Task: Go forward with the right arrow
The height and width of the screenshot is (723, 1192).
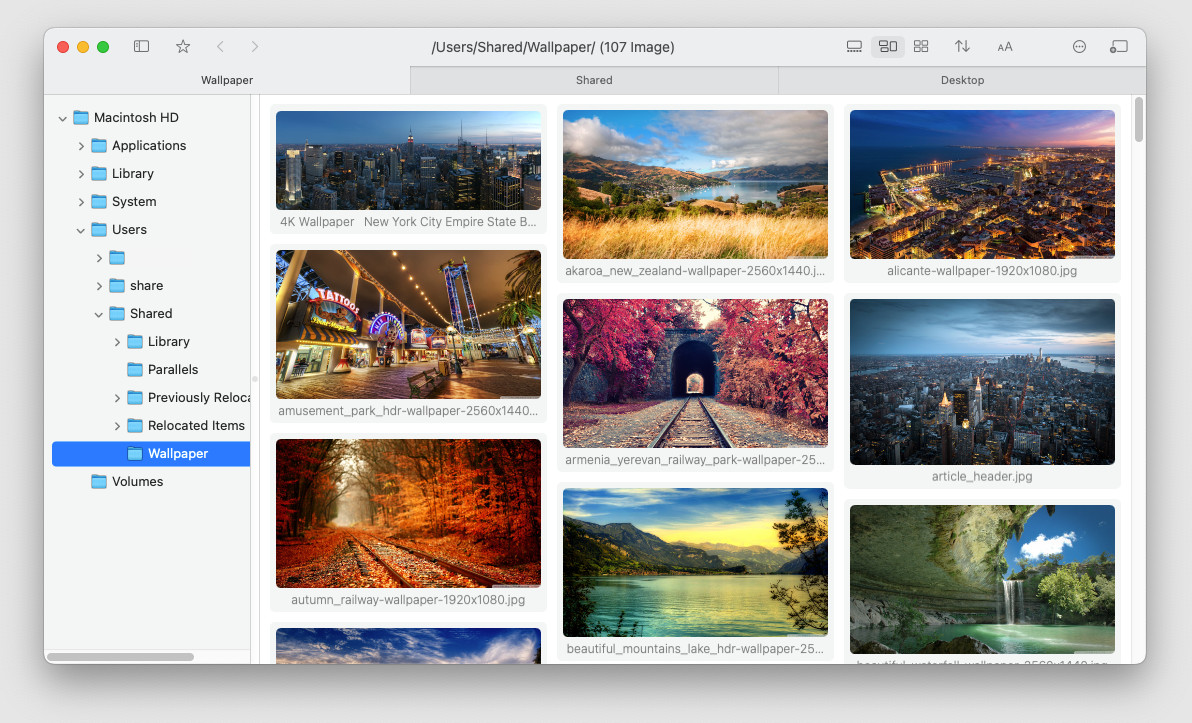Action: pyautogui.click(x=255, y=46)
